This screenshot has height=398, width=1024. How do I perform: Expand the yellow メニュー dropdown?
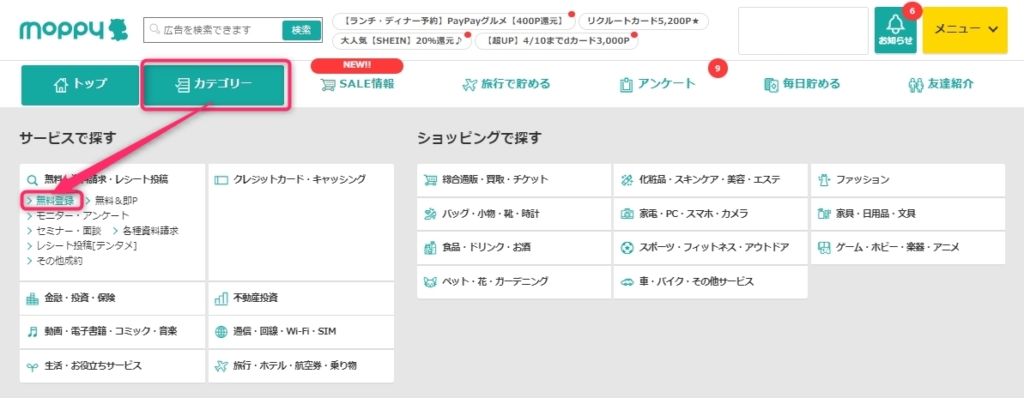pyautogui.click(x=965, y=30)
